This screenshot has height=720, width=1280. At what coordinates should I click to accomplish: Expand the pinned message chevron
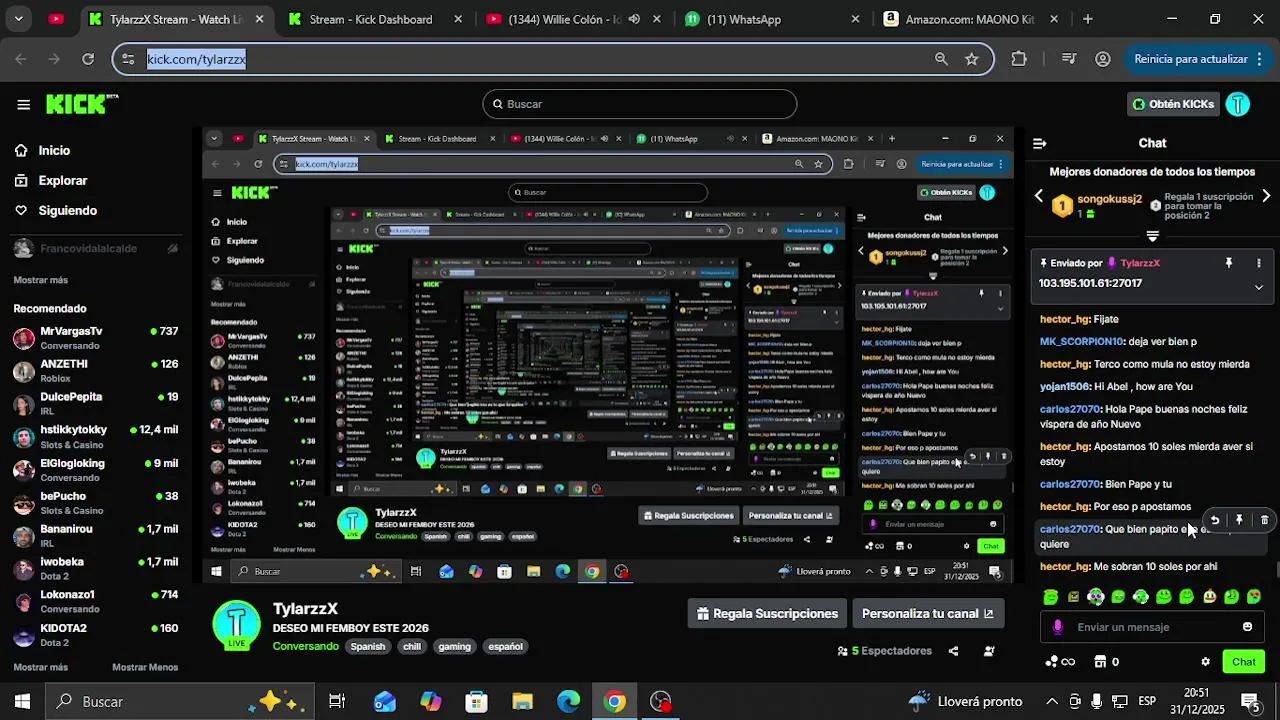point(1259,287)
